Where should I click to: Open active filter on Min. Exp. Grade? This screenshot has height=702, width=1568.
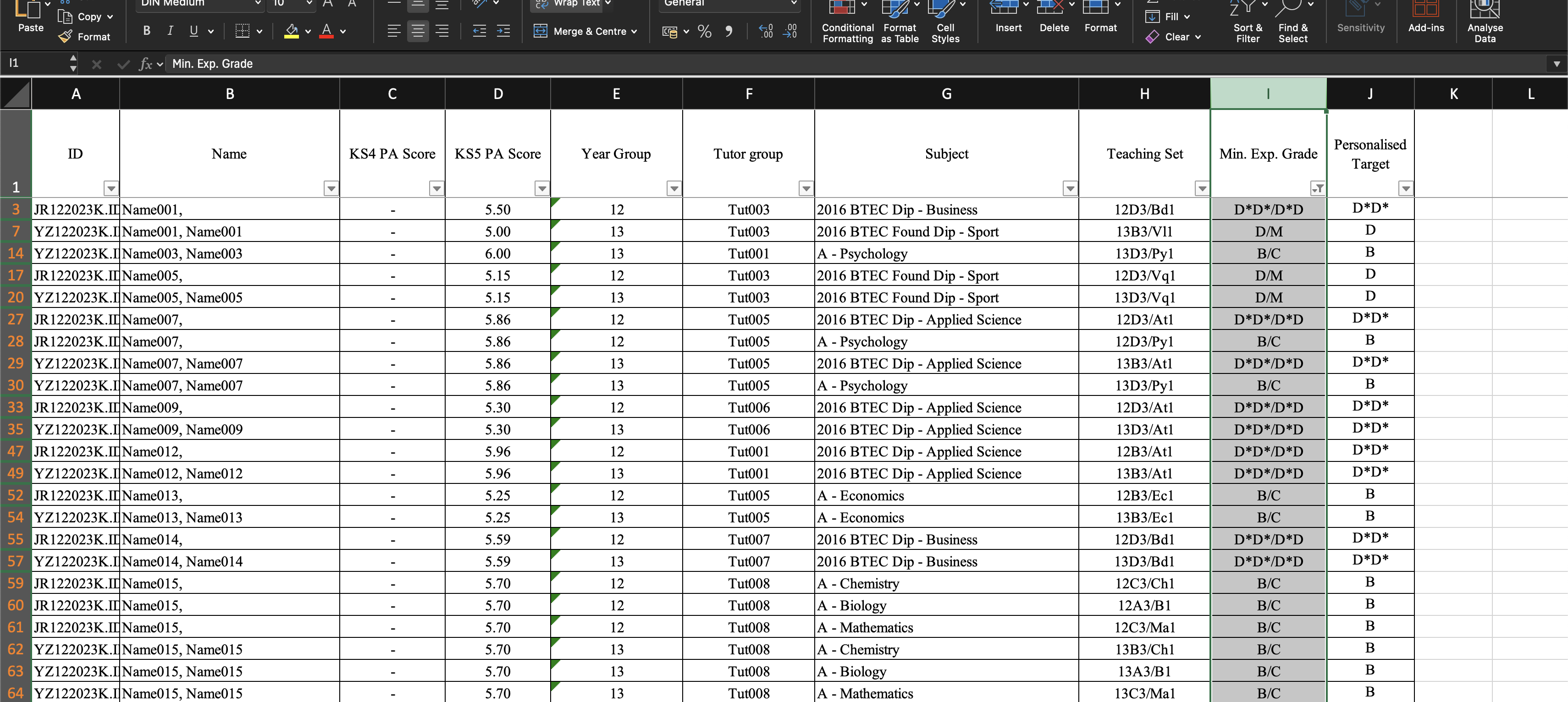pos(1318,189)
